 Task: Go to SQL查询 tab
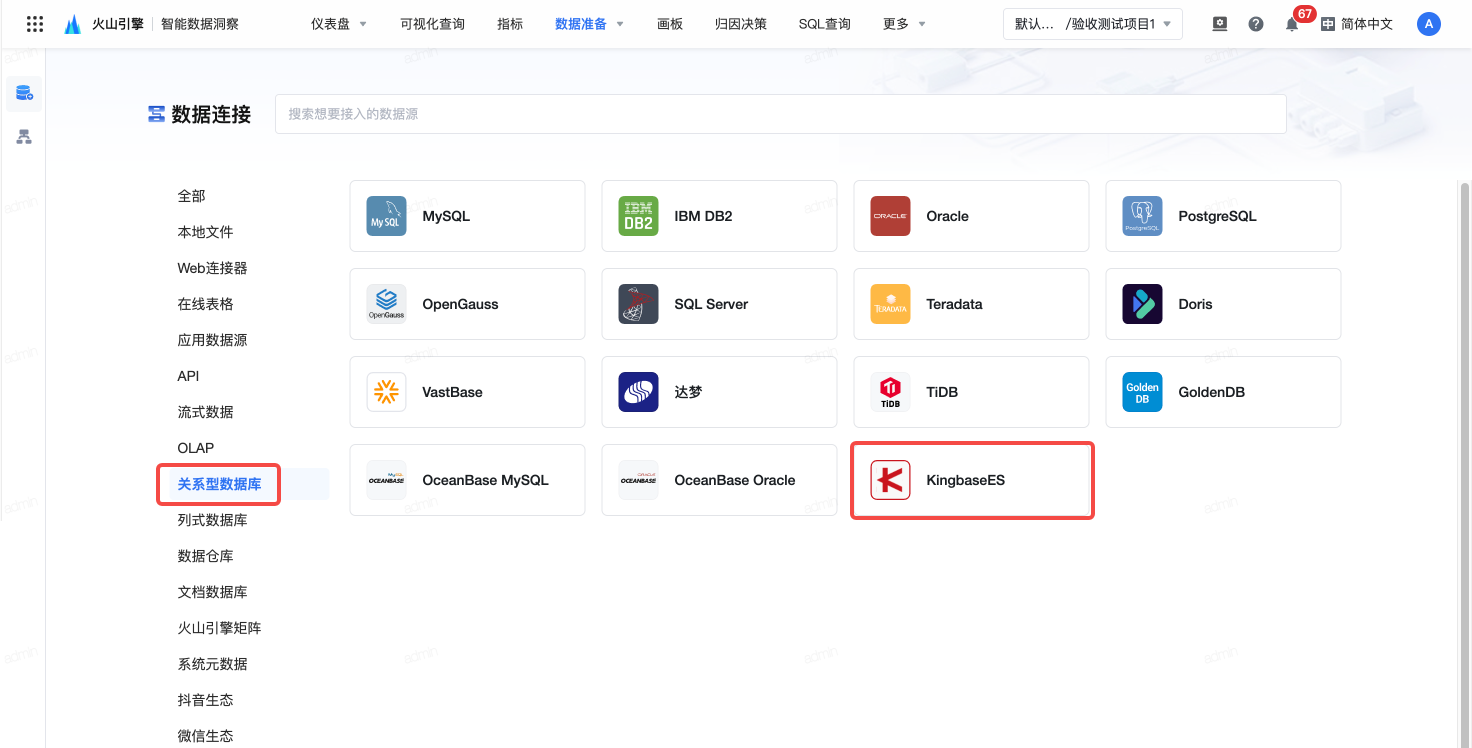825,24
